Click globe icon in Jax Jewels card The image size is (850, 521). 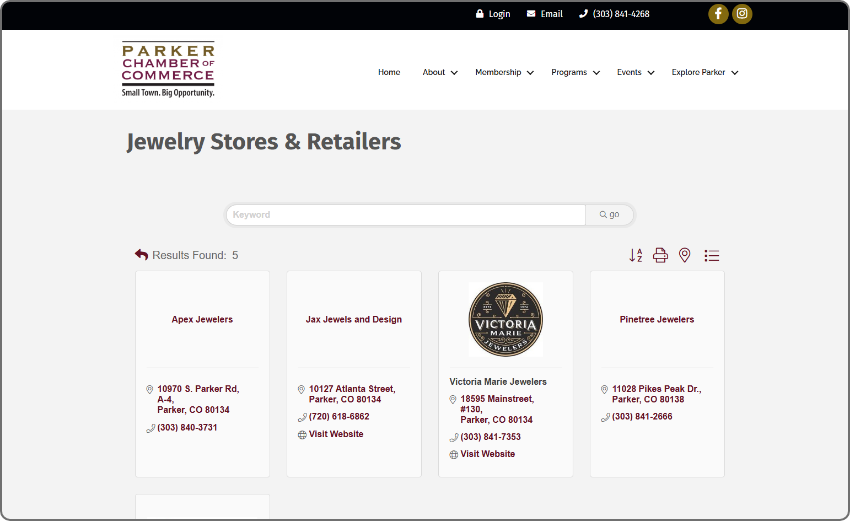[302, 435]
